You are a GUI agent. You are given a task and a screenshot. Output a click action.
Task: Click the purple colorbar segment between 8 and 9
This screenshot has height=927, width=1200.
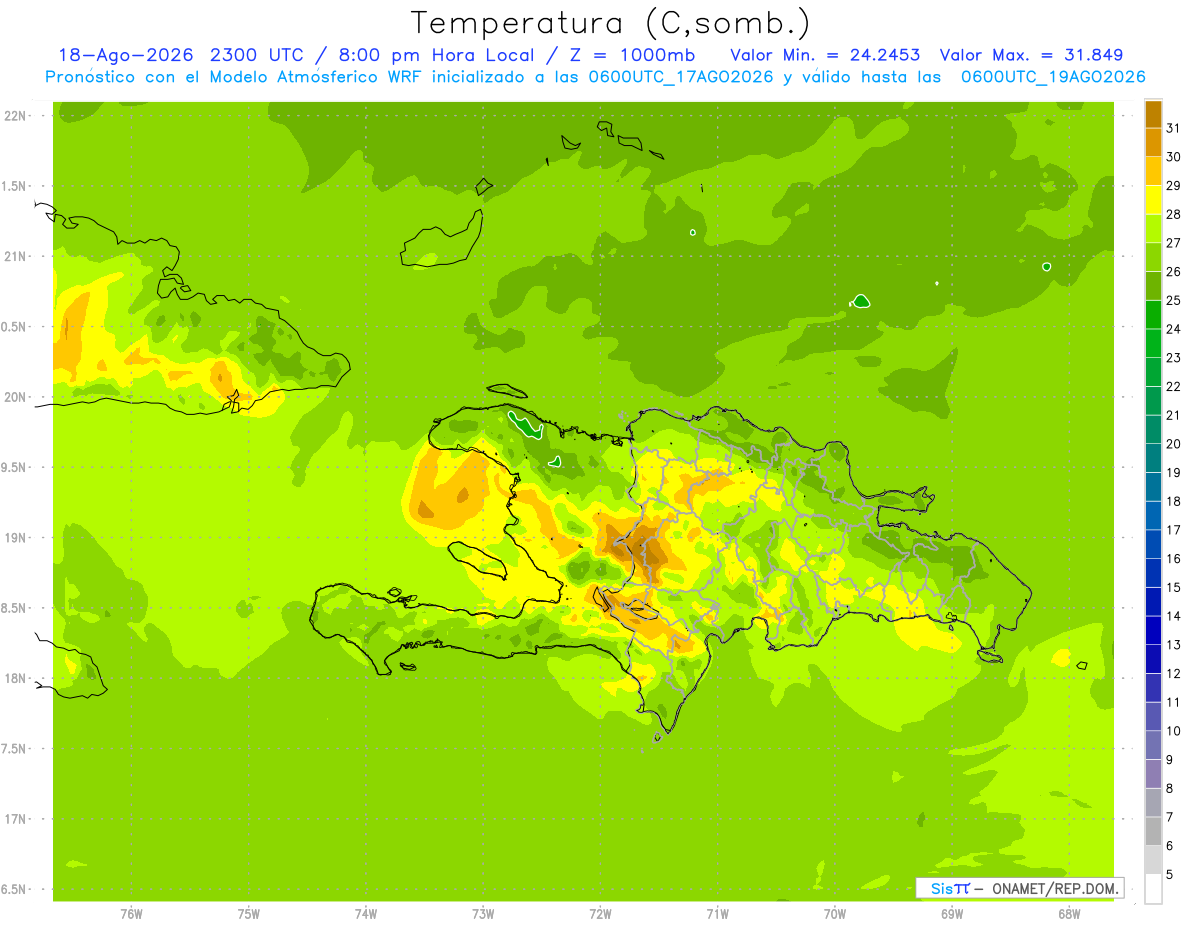[1153, 774]
